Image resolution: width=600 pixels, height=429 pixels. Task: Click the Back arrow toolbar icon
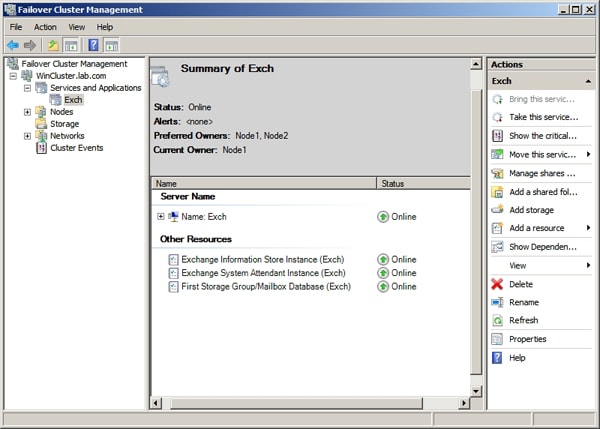12,45
